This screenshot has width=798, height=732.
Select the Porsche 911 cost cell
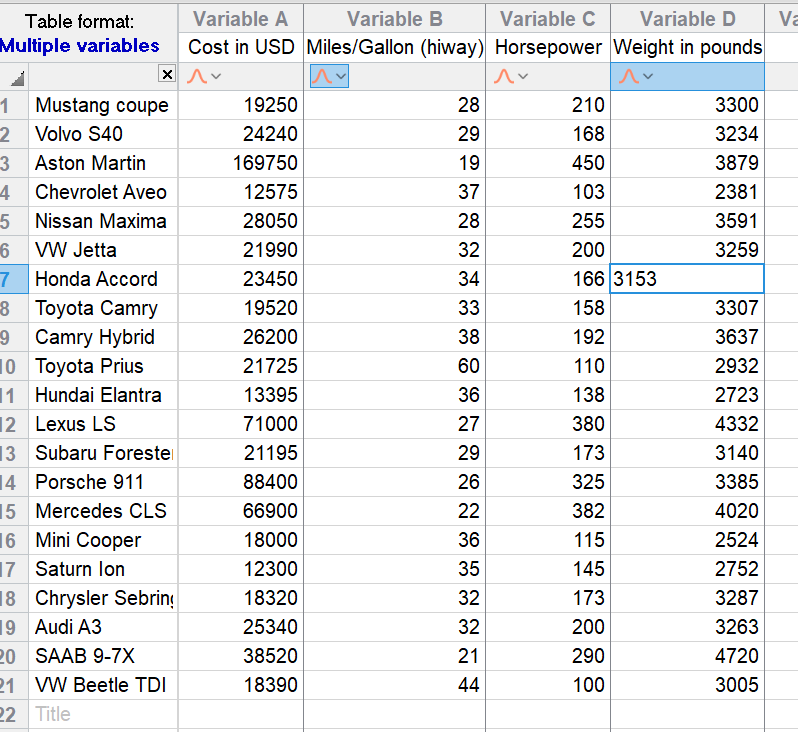point(241,482)
